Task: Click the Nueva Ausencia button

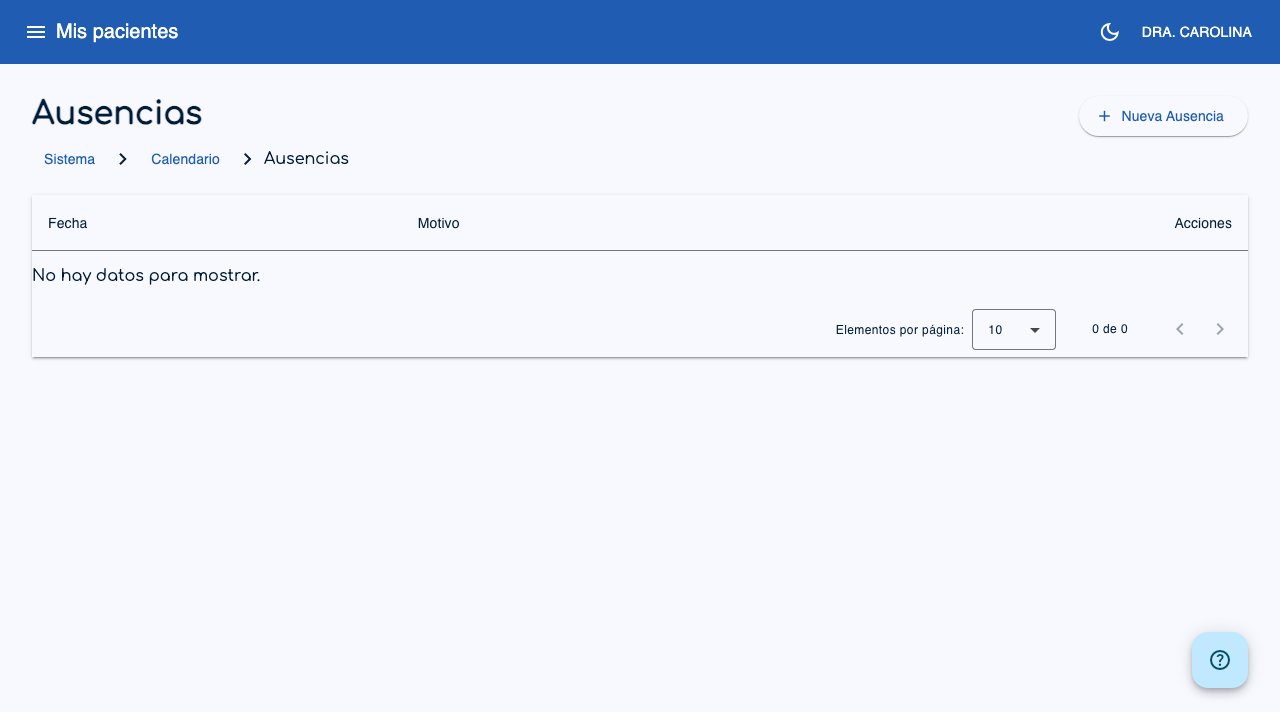Action: 1163,116
